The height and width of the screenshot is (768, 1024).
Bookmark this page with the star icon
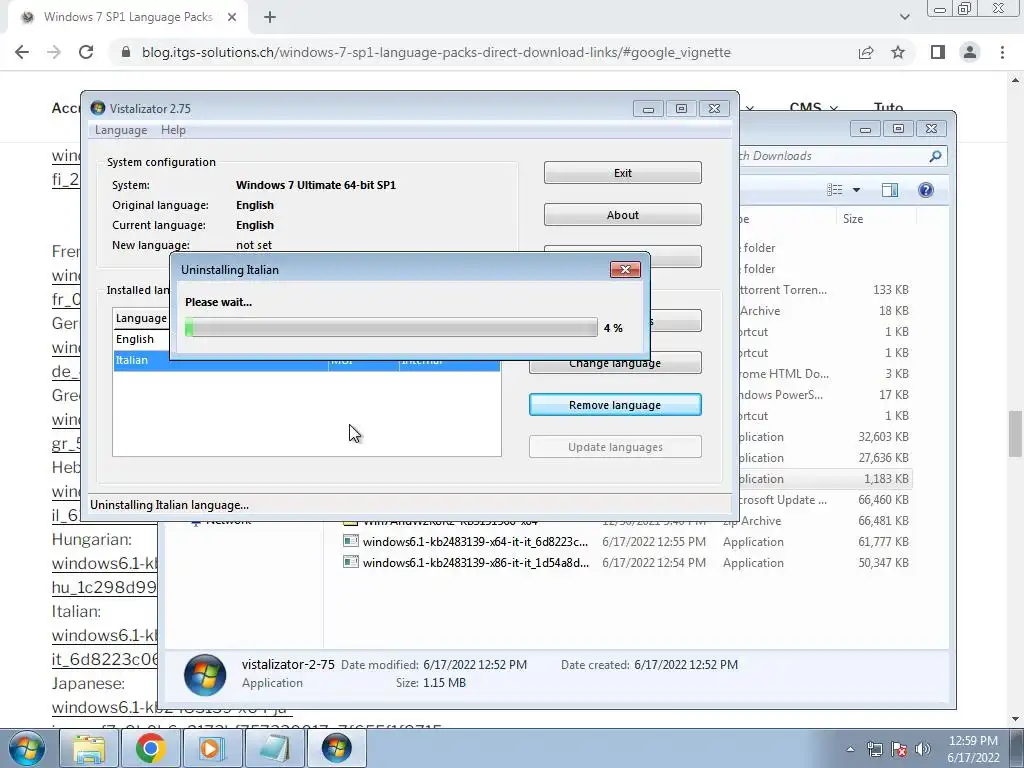898,52
